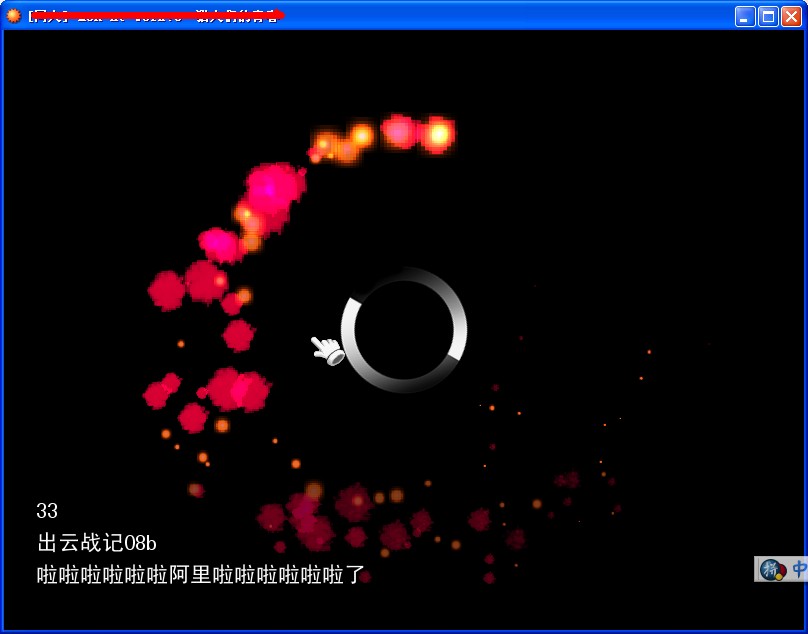
Task: Click the white circular ring in the center
Action: click(404, 330)
